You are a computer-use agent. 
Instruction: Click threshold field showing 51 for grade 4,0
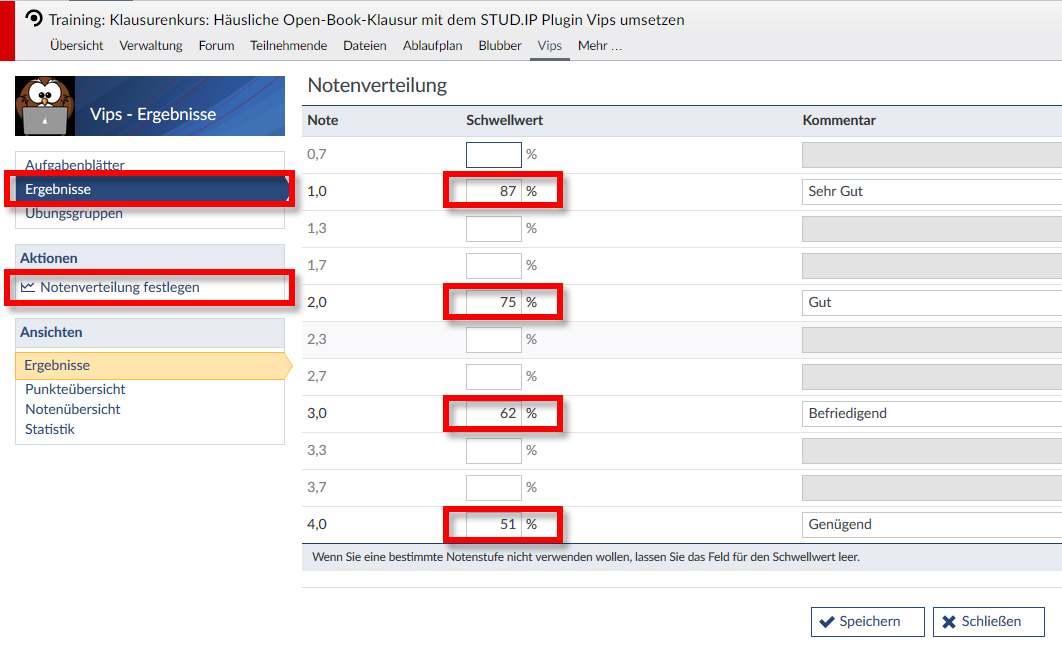click(494, 524)
